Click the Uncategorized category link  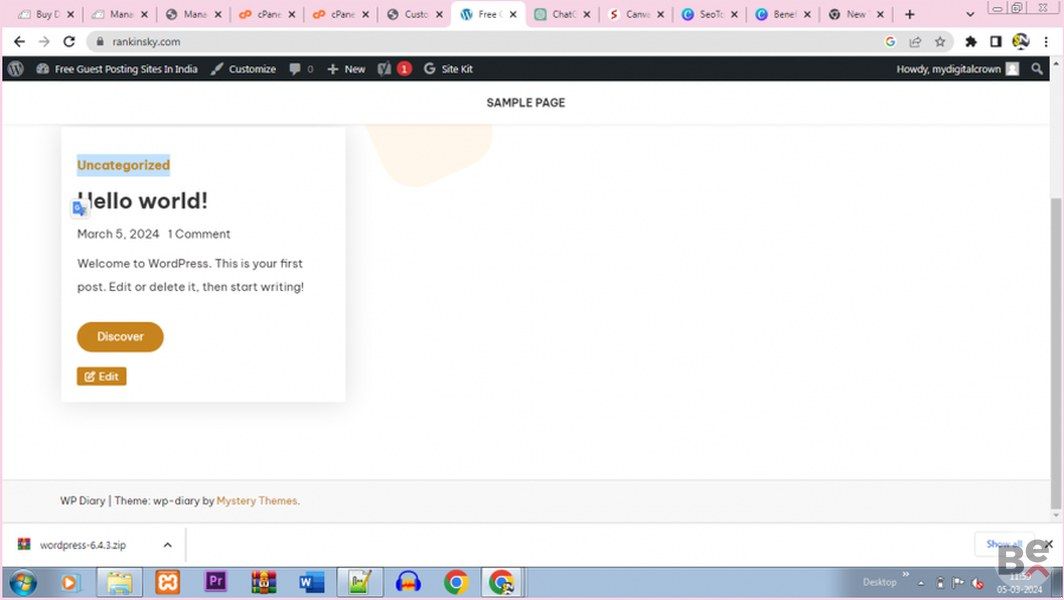click(123, 165)
